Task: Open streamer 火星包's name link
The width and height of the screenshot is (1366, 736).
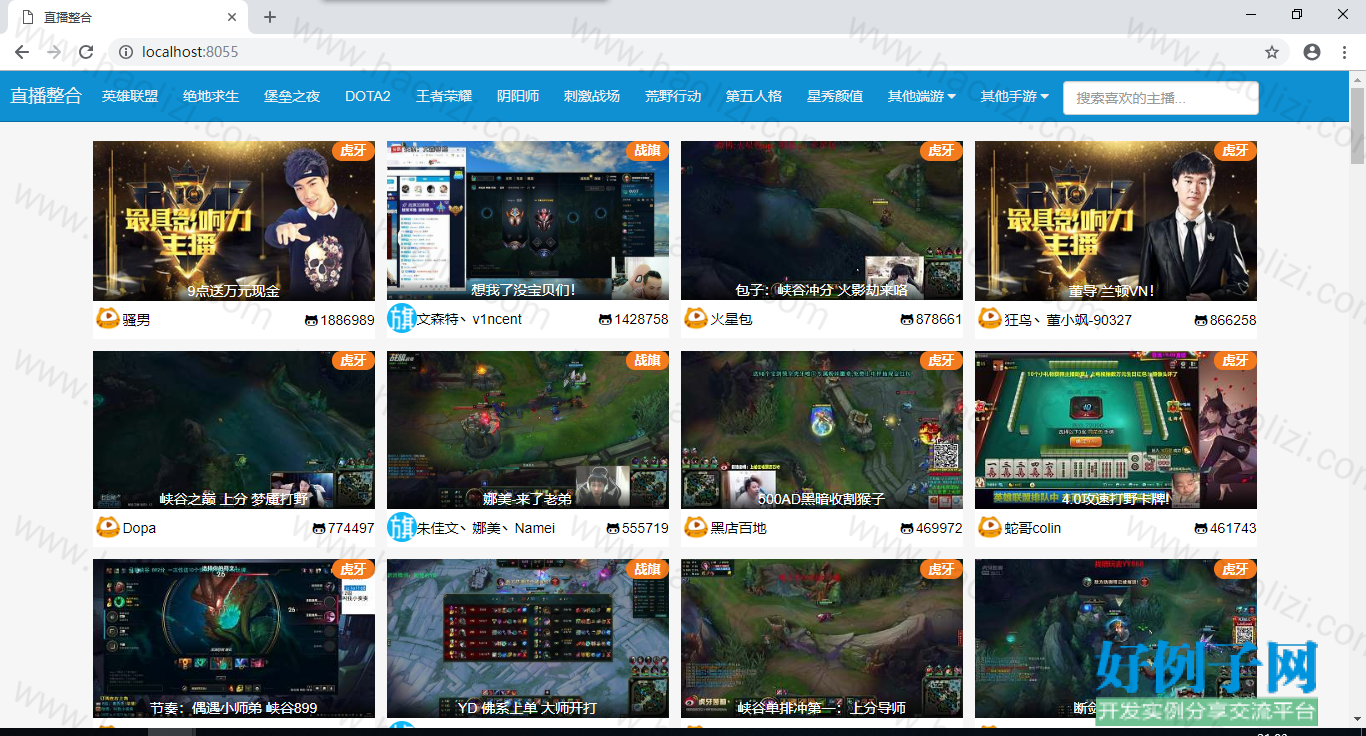Action: point(731,320)
